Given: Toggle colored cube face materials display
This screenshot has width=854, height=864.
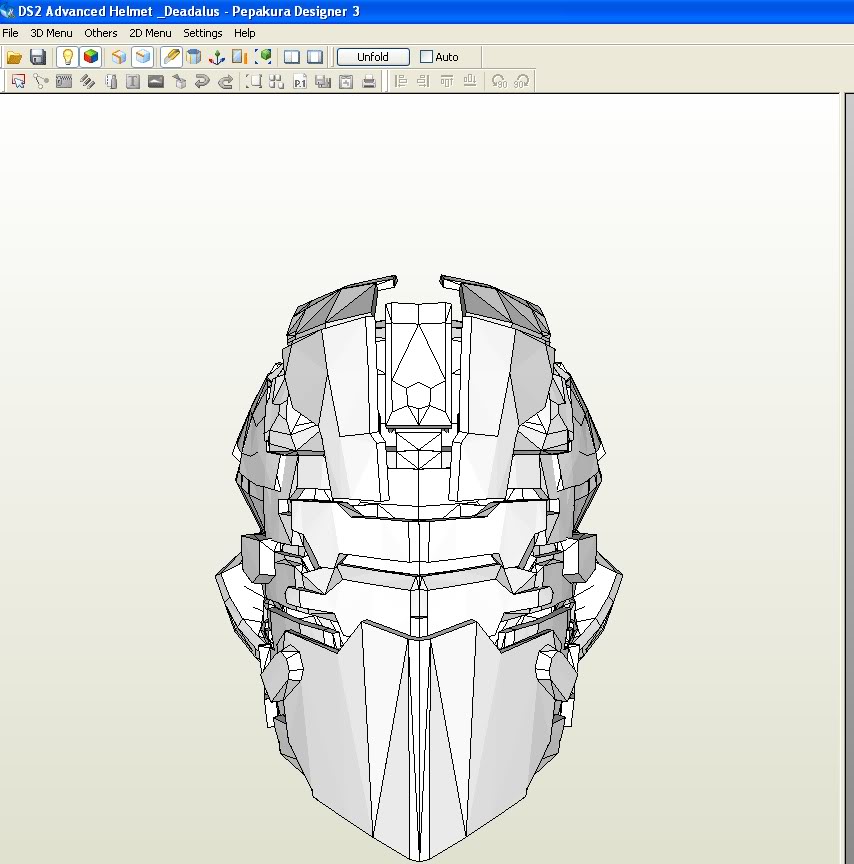Looking at the screenshot, I should point(91,57).
